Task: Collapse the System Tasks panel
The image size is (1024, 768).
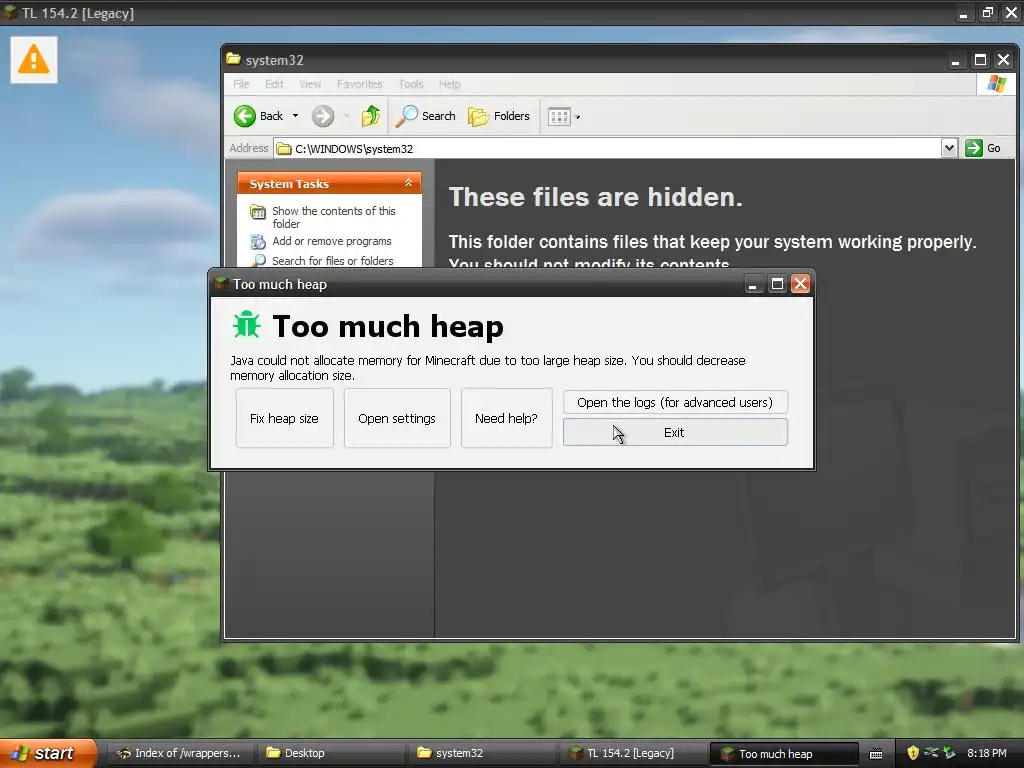Action: coord(408,183)
